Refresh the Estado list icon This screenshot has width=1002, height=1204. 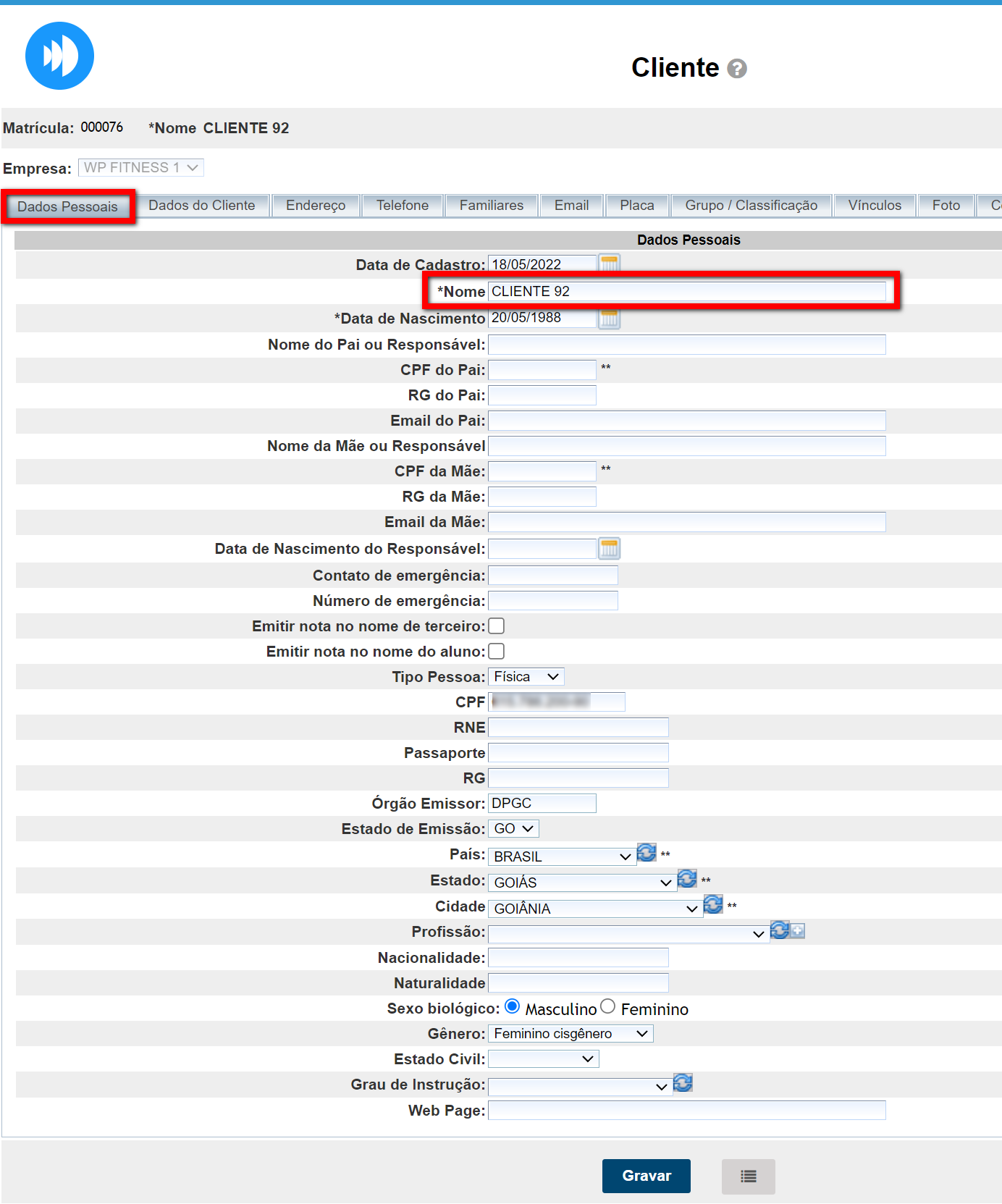pos(687,879)
